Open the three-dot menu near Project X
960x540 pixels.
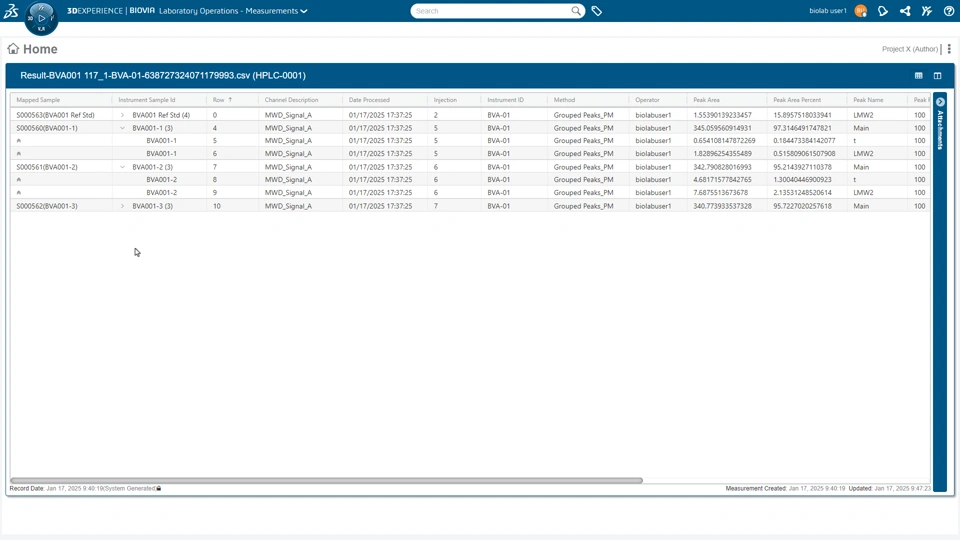(949, 49)
